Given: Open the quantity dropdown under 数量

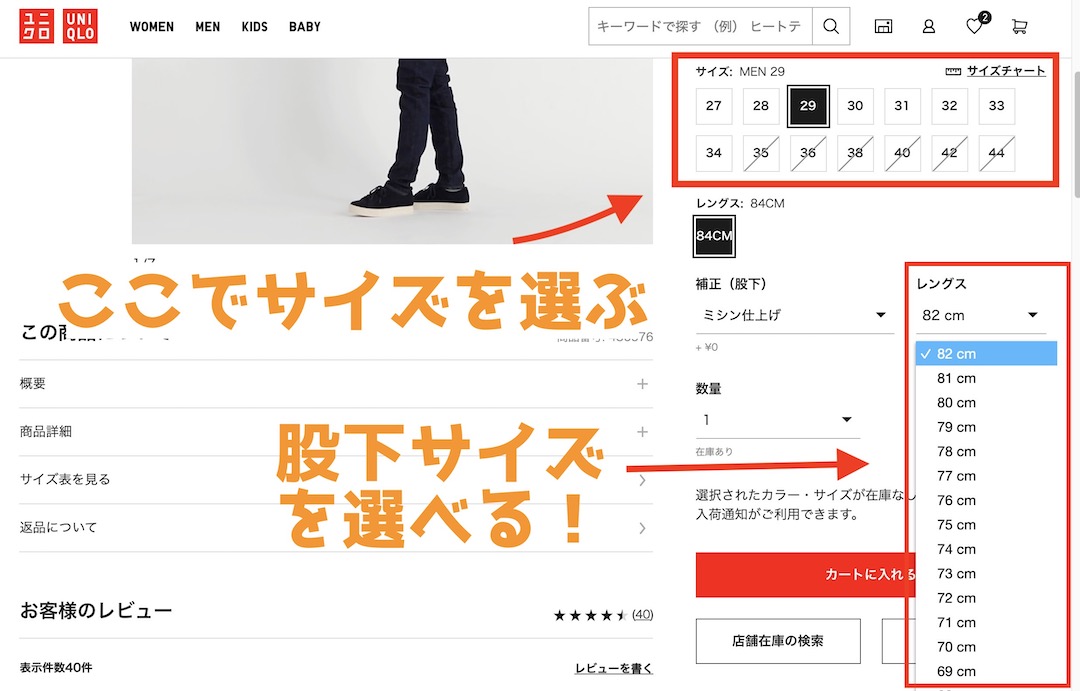Looking at the screenshot, I should (778, 419).
